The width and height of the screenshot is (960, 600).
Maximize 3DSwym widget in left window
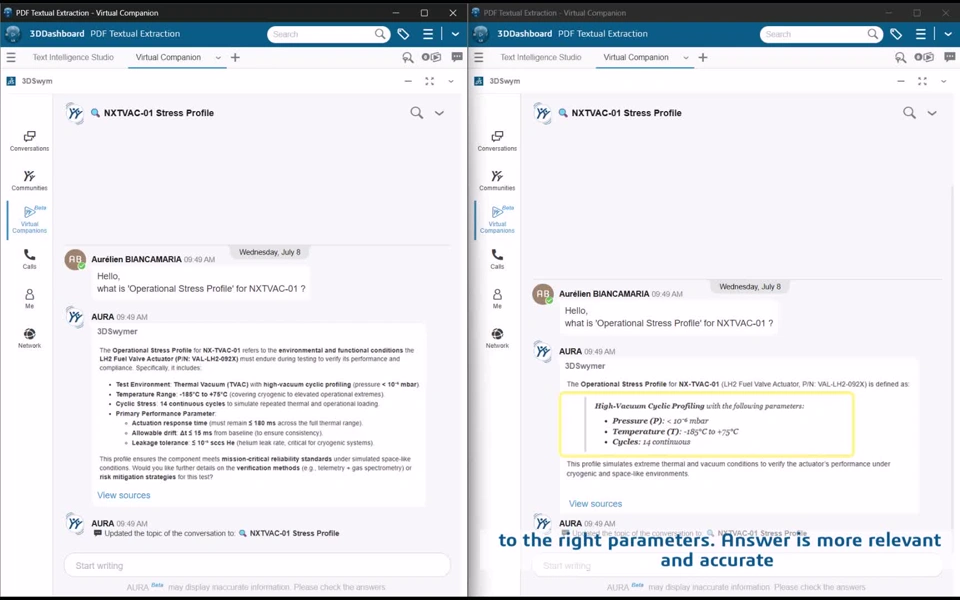click(x=430, y=81)
